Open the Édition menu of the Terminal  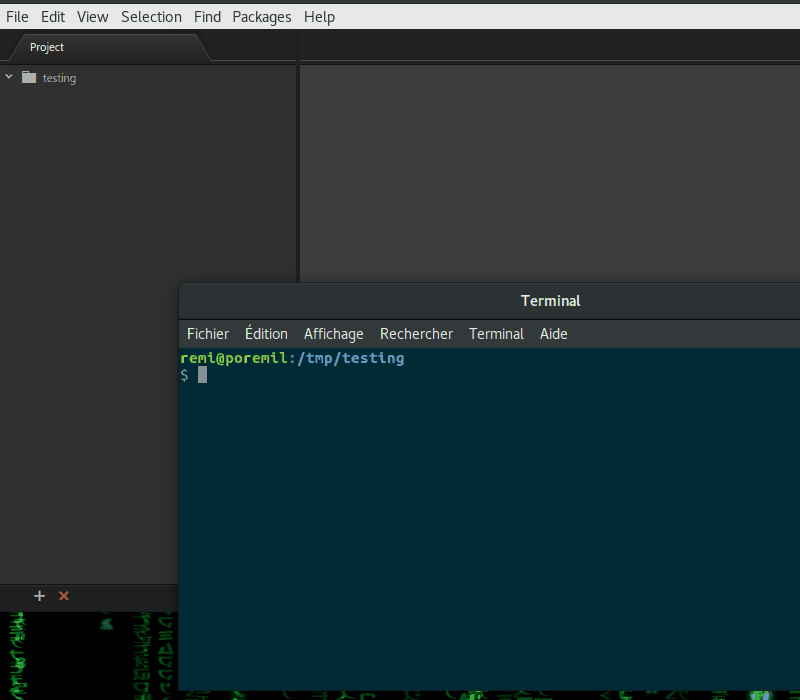(265, 333)
